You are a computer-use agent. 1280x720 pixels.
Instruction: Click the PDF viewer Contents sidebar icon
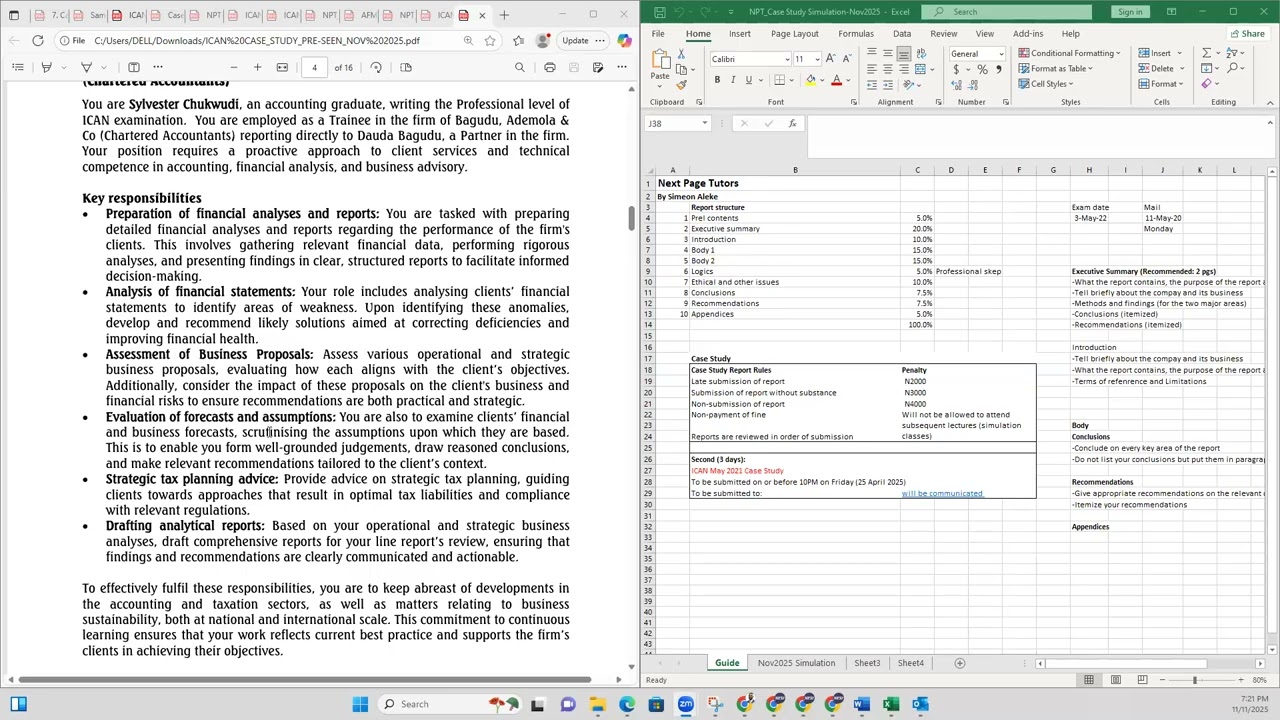tap(18, 67)
